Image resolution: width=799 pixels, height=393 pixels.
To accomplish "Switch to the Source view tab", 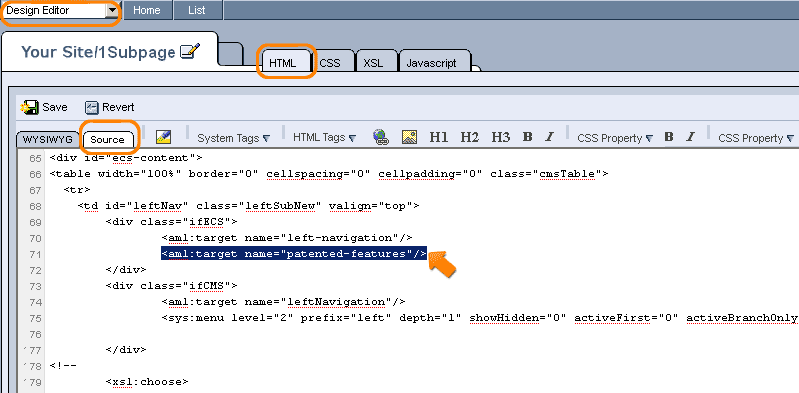I will tap(107, 140).
